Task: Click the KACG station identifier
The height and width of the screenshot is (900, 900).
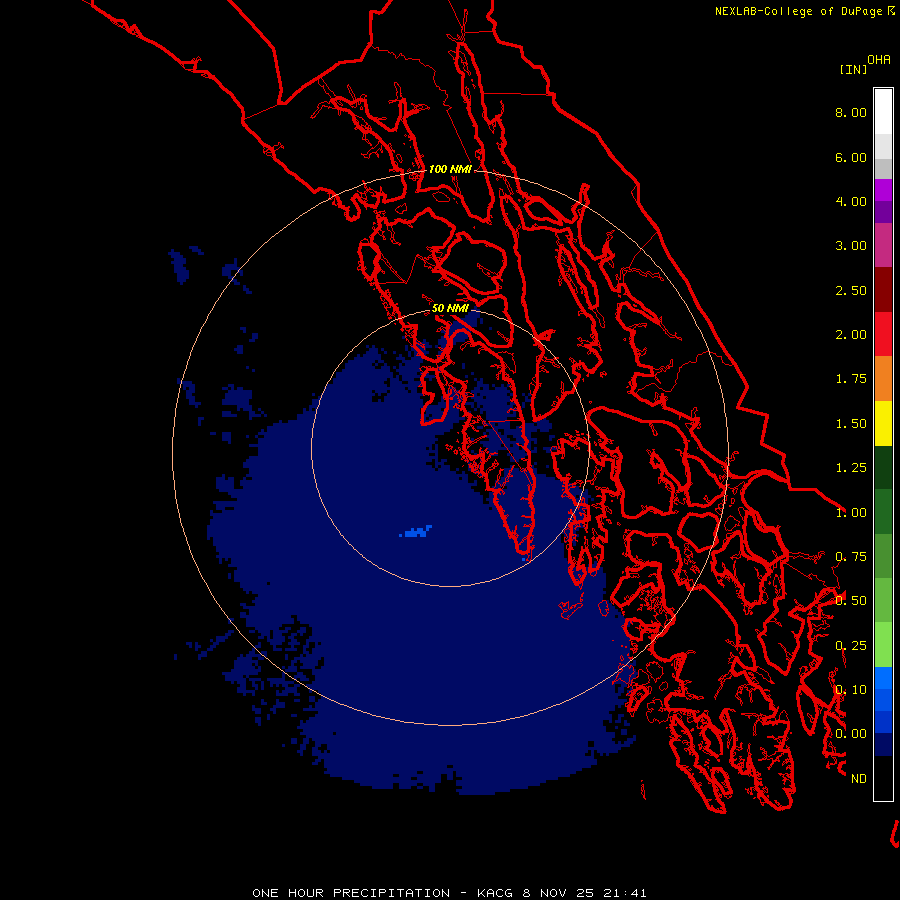Action: tap(495, 893)
